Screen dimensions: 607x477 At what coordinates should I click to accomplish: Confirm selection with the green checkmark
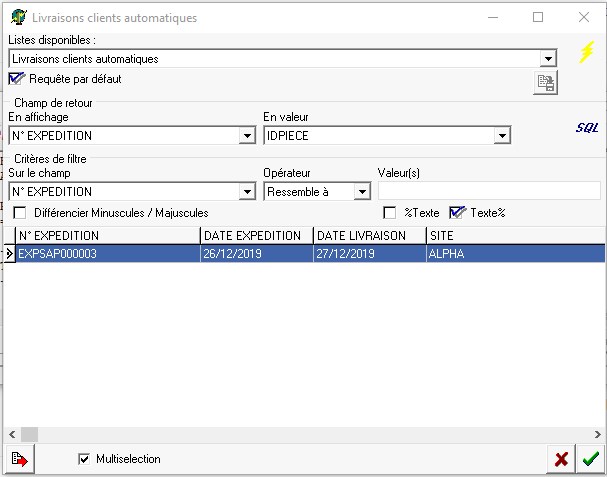pyautogui.click(x=590, y=459)
